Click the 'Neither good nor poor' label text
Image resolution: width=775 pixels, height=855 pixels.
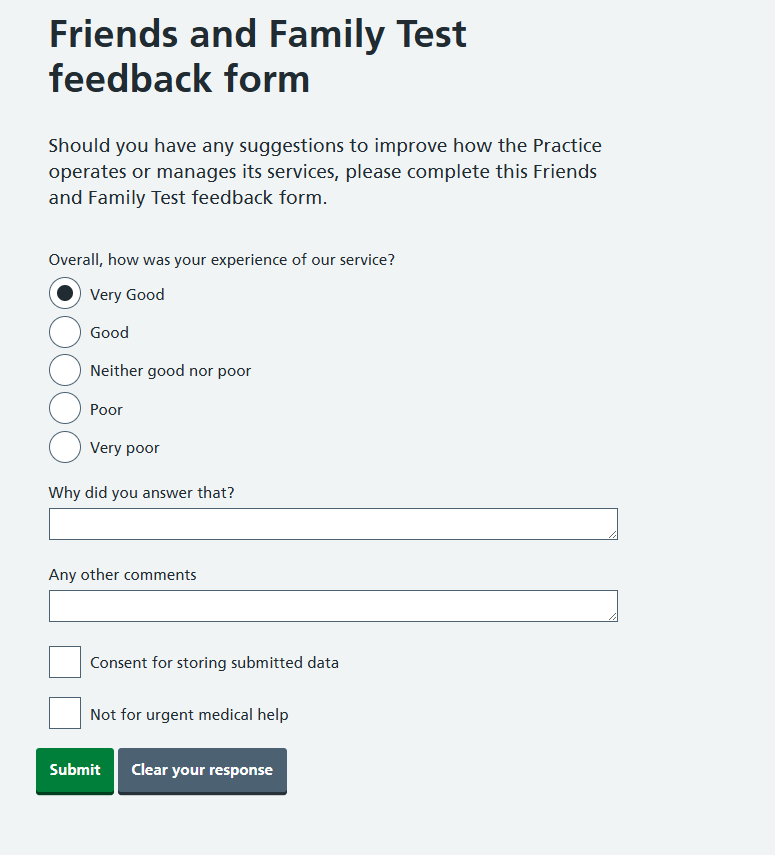point(170,371)
